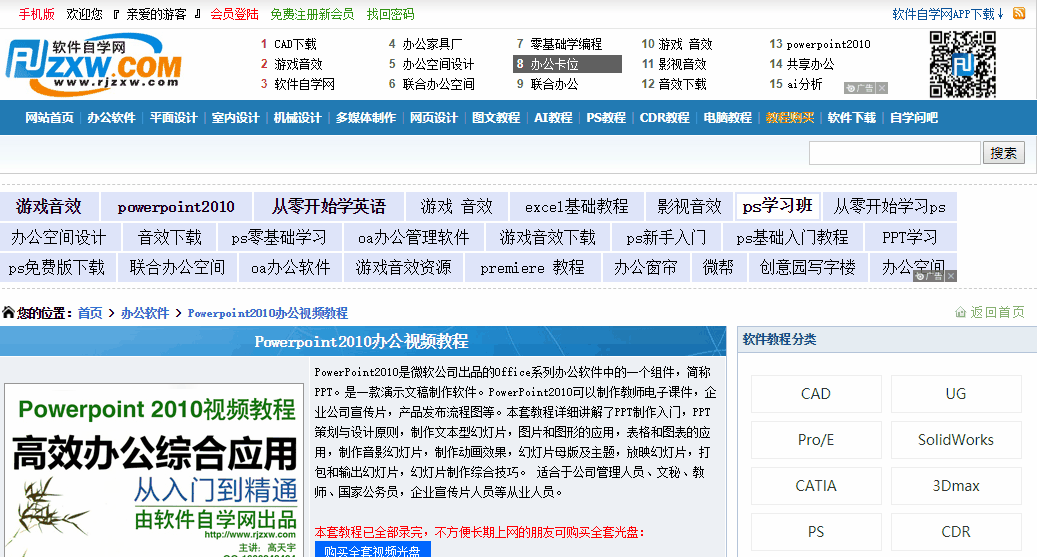Click highlighted ad link 8 办公卡位
This screenshot has height=557, width=1037.
click(567, 64)
